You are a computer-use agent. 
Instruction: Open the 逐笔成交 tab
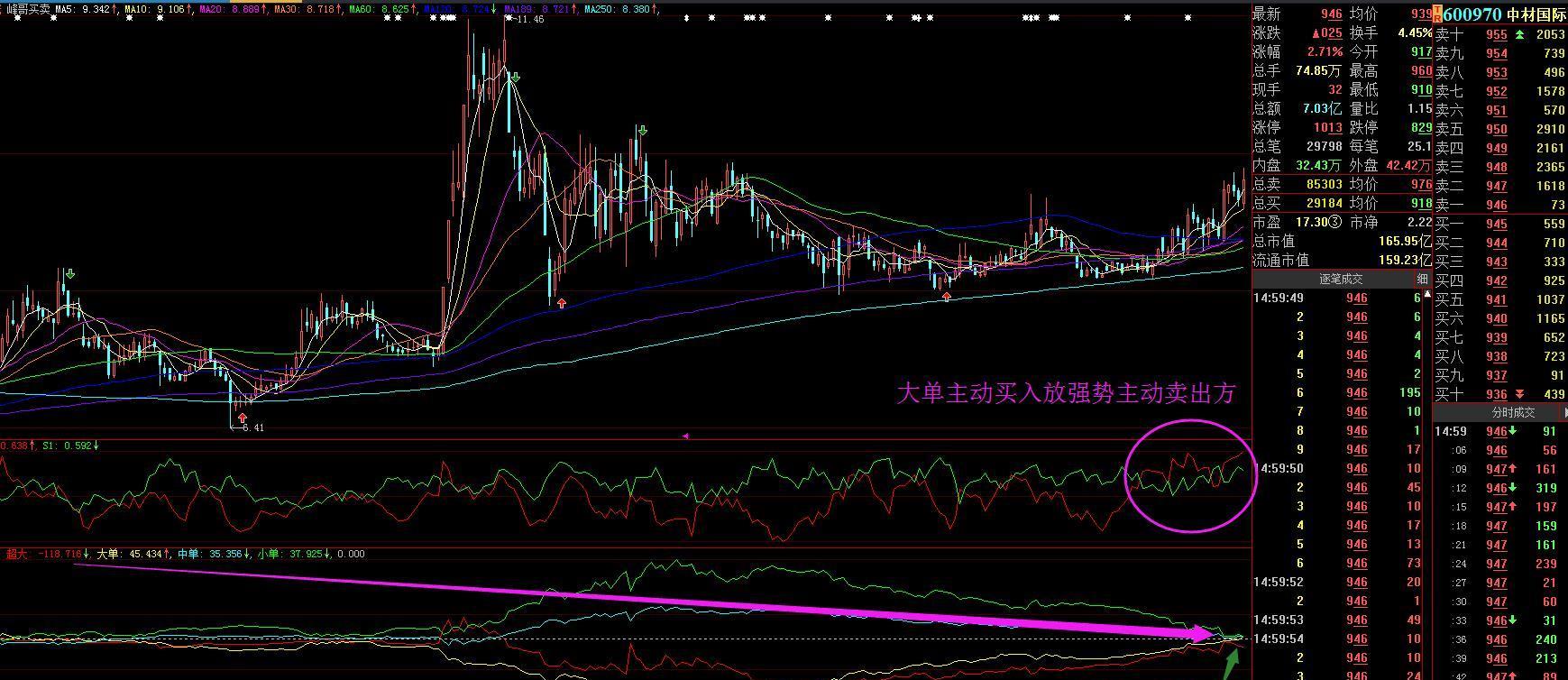click(x=1342, y=280)
